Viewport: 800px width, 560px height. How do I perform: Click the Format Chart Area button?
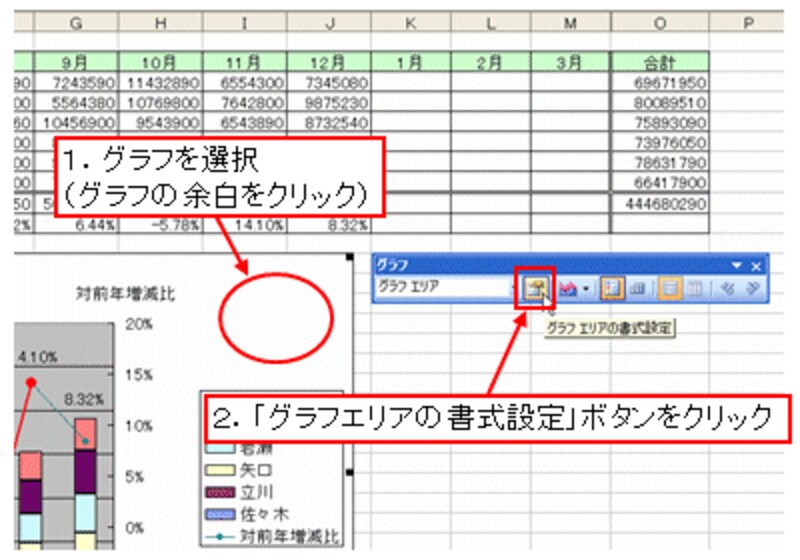point(535,289)
